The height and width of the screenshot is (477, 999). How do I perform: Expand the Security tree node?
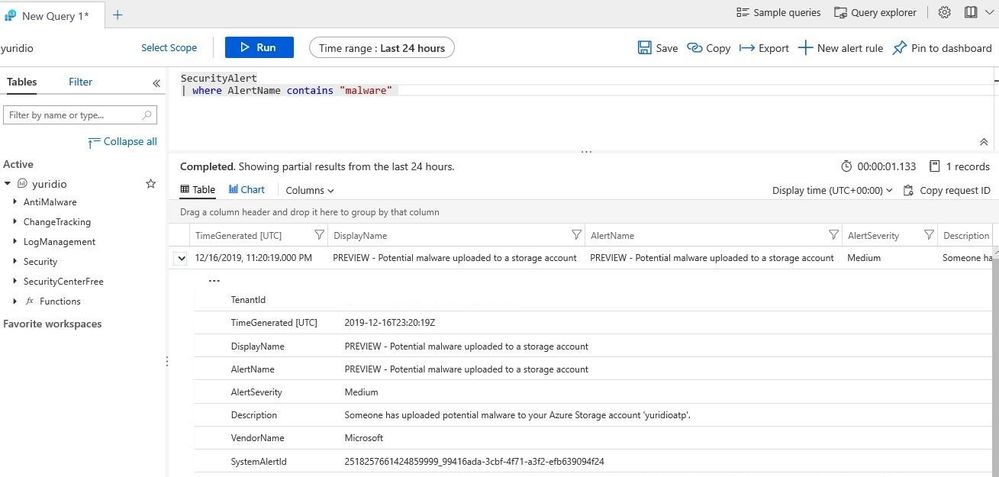(15, 261)
